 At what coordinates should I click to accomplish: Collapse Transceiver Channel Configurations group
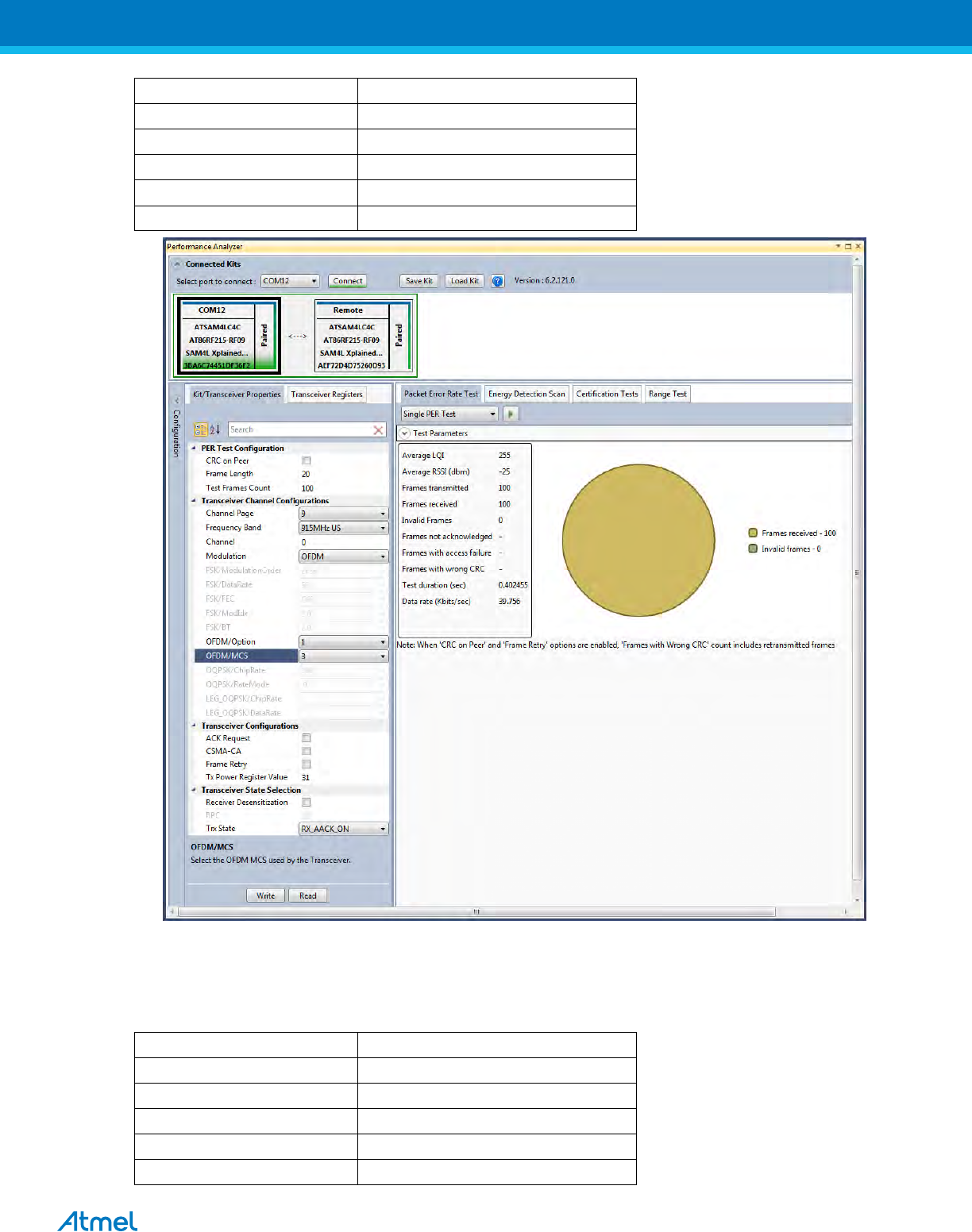click(x=194, y=501)
